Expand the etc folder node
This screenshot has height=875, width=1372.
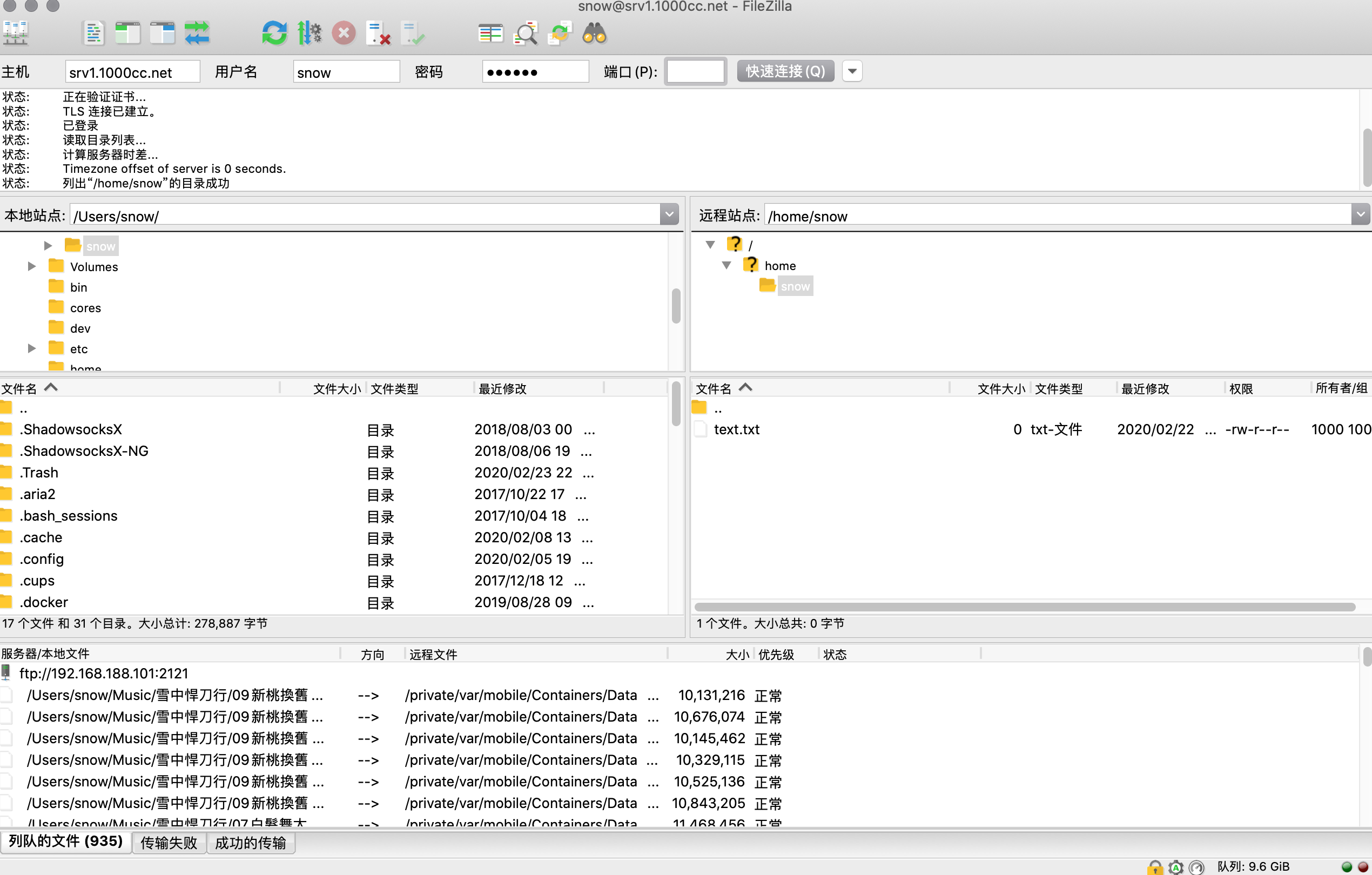(x=32, y=348)
